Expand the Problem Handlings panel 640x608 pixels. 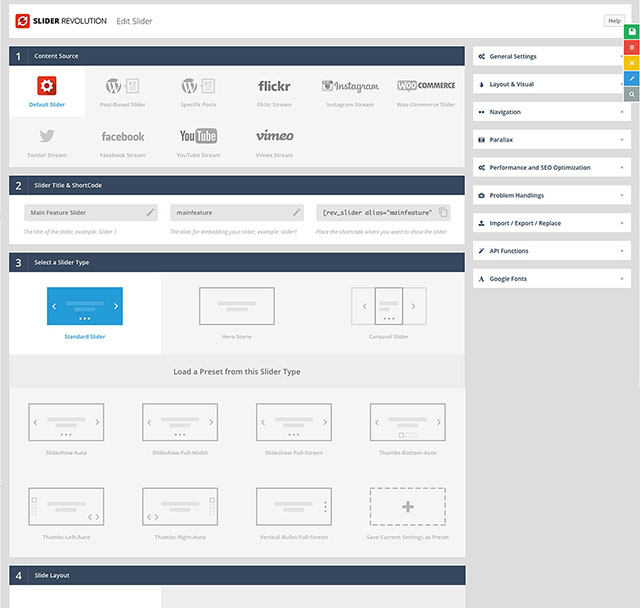[x=551, y=195]
